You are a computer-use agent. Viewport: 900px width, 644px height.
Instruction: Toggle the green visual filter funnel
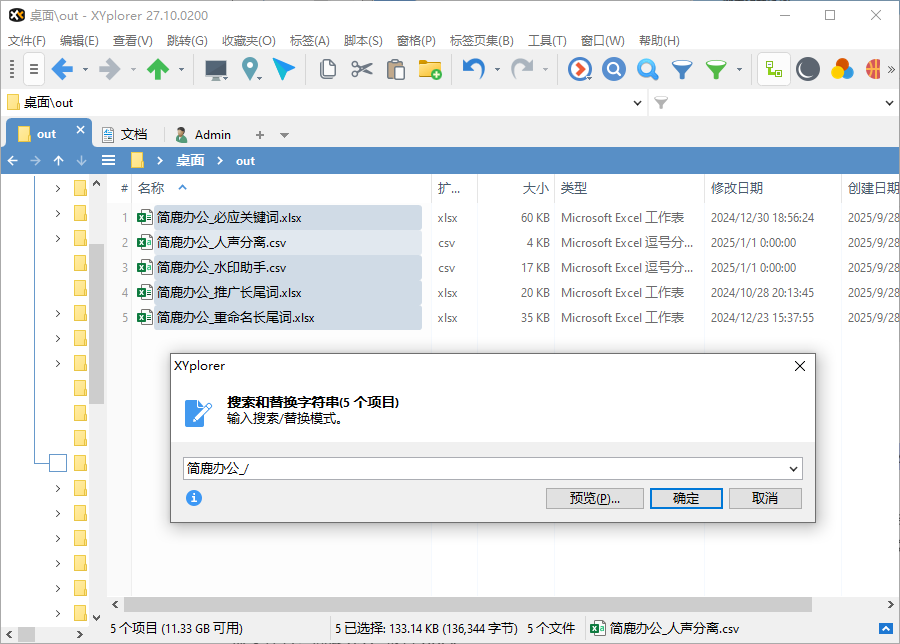coord(714,70)
